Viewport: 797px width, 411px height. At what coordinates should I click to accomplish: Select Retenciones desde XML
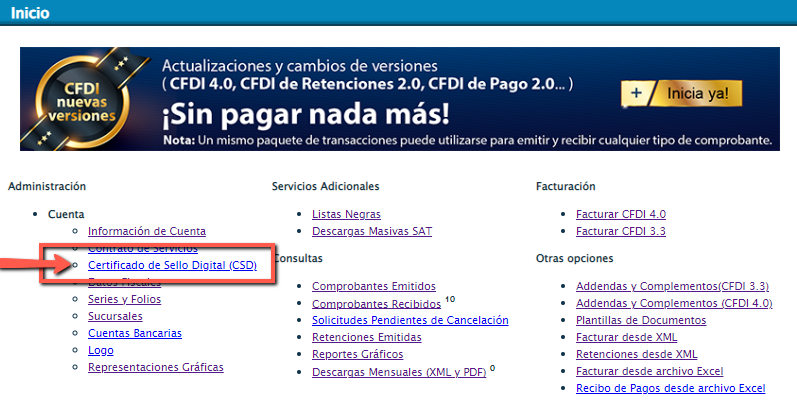[636, 354]
